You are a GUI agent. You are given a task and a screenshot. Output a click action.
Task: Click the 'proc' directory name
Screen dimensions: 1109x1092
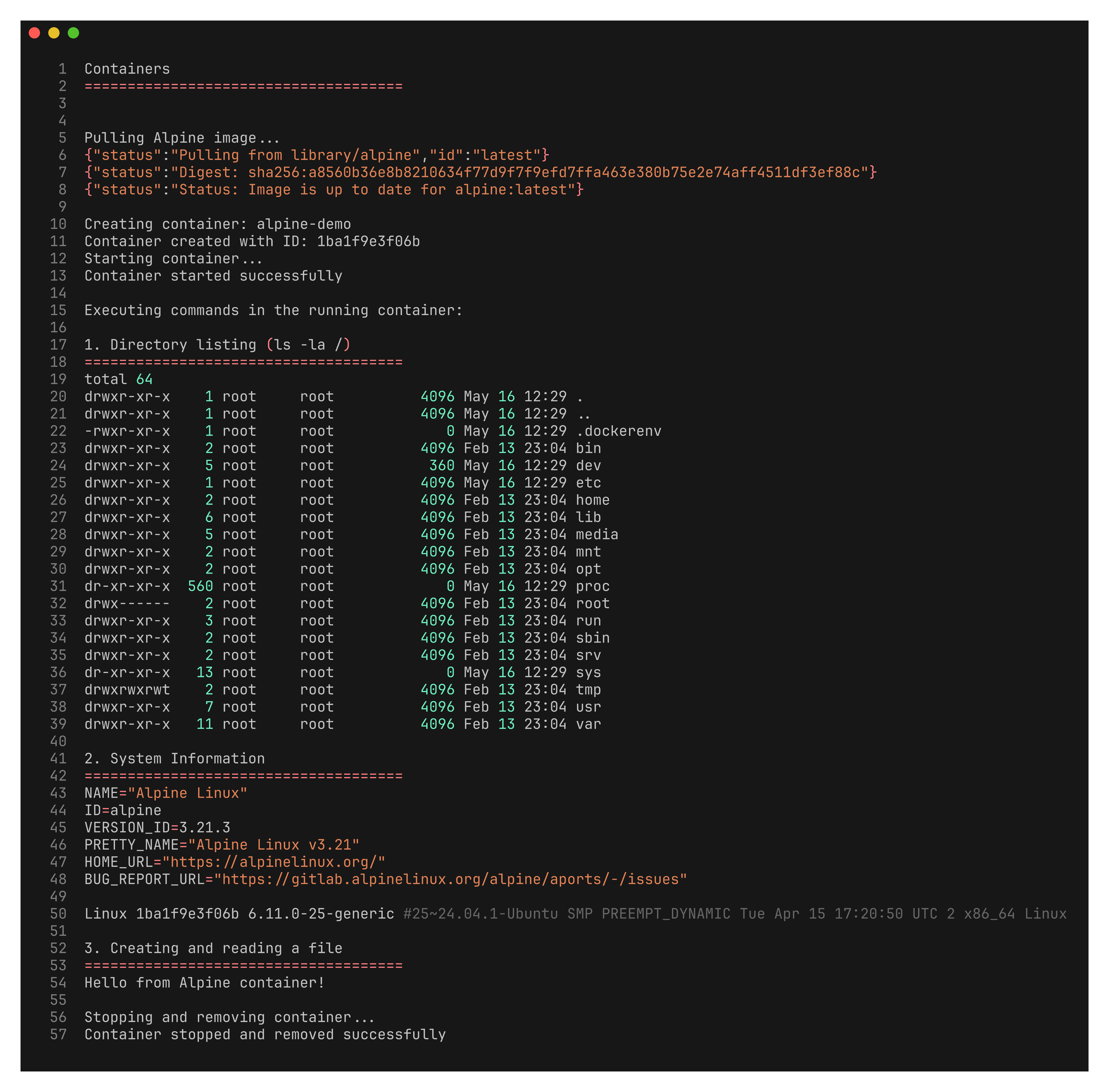click(x=593, y=586)
